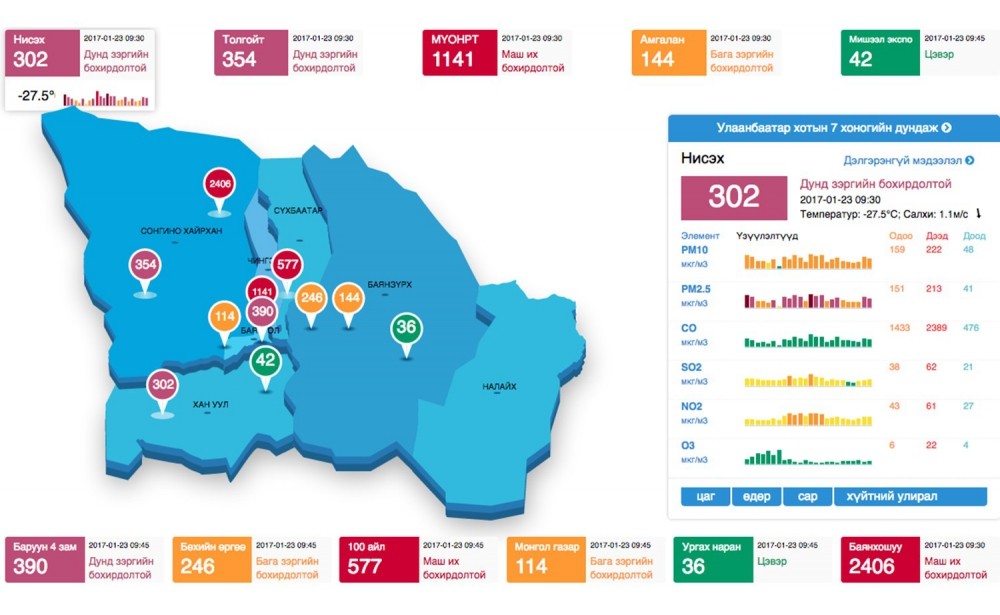Click the CO bar chart
The image size is (1000, 615).
pyautogui.click(x=808, y=340)
